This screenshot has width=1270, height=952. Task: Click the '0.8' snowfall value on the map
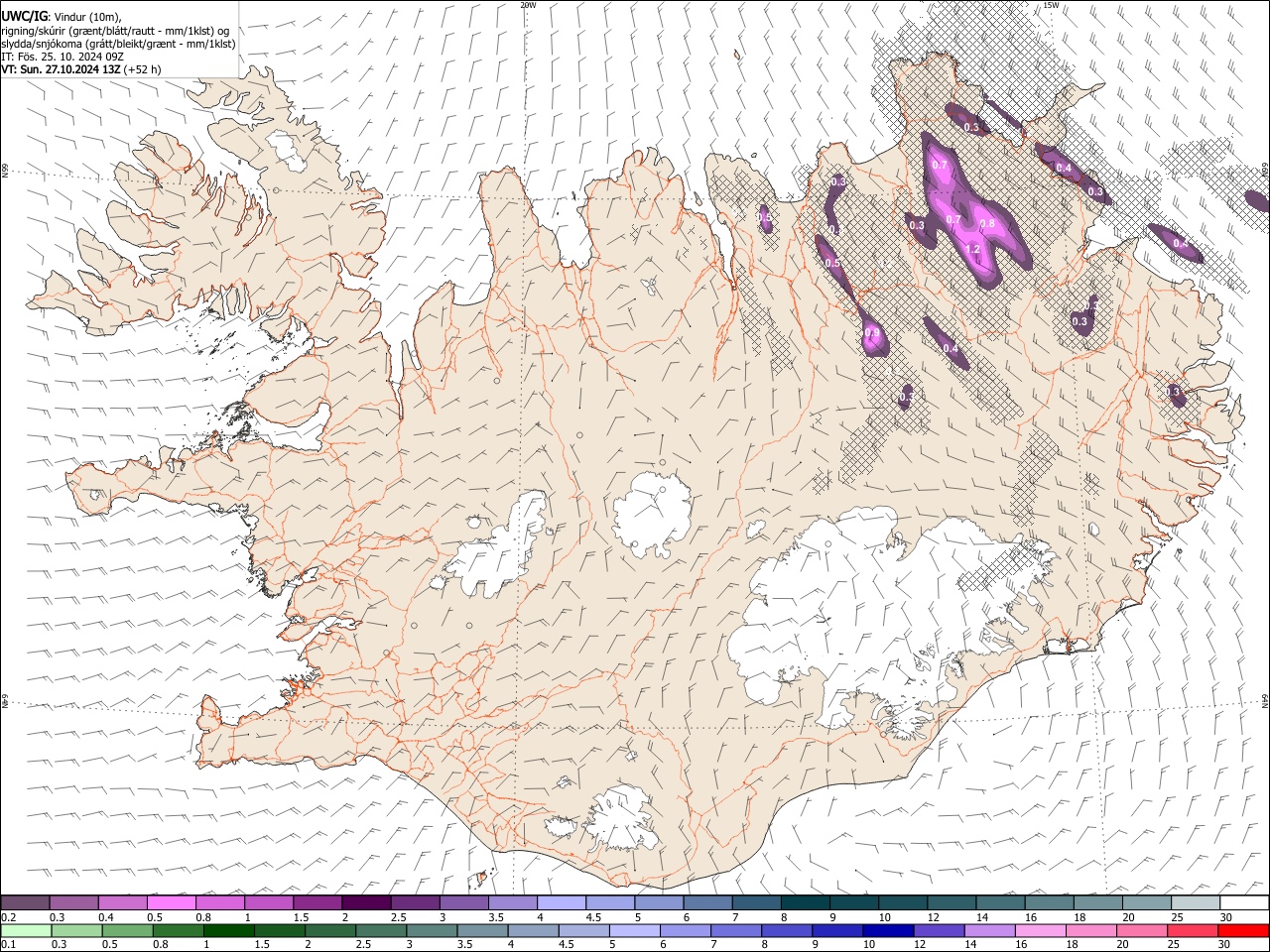pyautogui.click(x=987, y=224)
